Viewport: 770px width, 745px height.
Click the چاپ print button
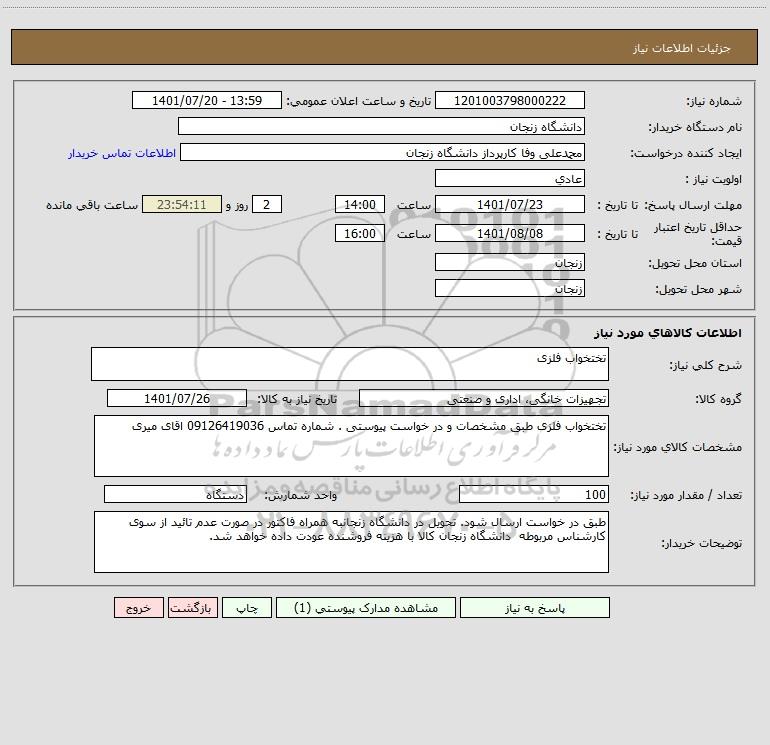pyautogui.click(x=247, y=607)
